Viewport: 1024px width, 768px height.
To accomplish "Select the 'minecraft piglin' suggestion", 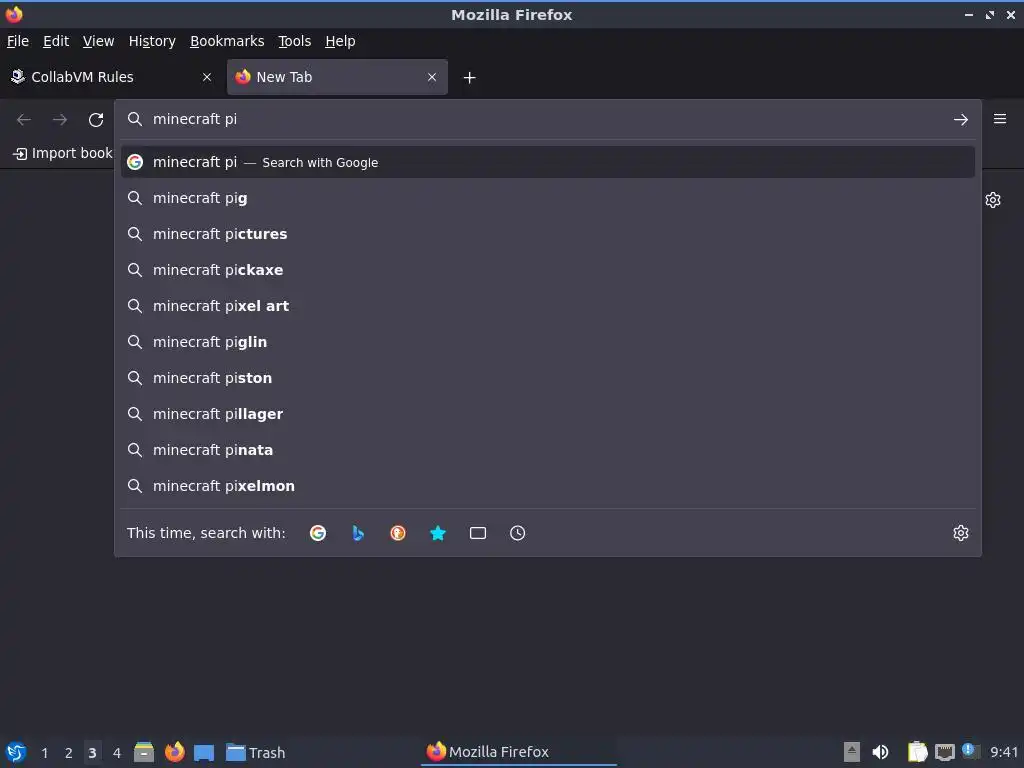I will pos(548,342).
